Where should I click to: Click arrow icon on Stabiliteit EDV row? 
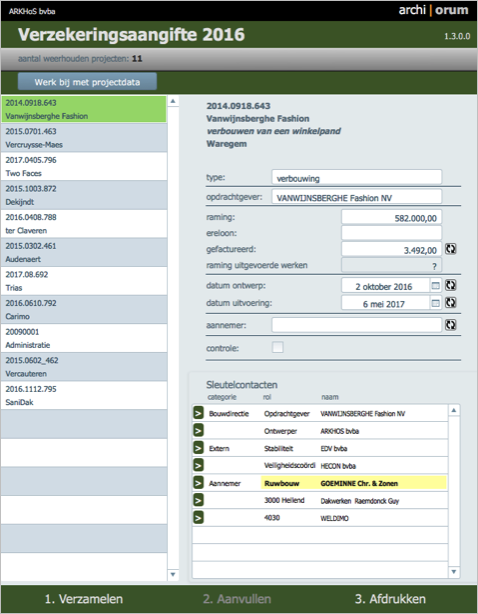click(198, 448)
